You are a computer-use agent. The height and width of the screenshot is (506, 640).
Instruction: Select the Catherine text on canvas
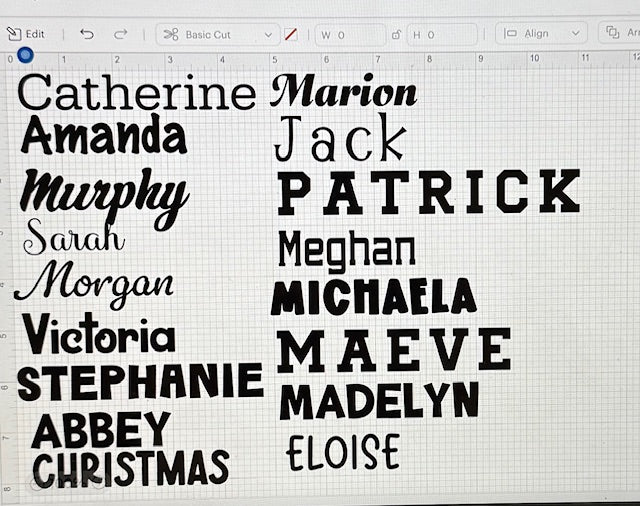(137, 93)
